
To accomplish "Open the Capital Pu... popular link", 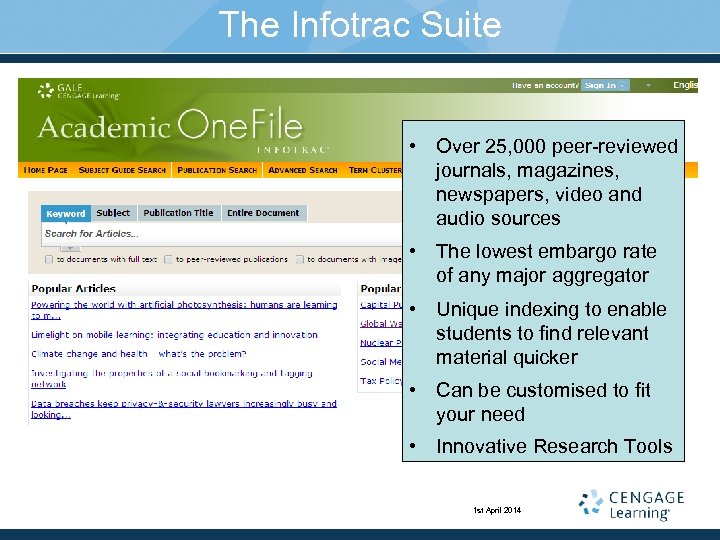I will pyautogui.click(x=381, y=304).
